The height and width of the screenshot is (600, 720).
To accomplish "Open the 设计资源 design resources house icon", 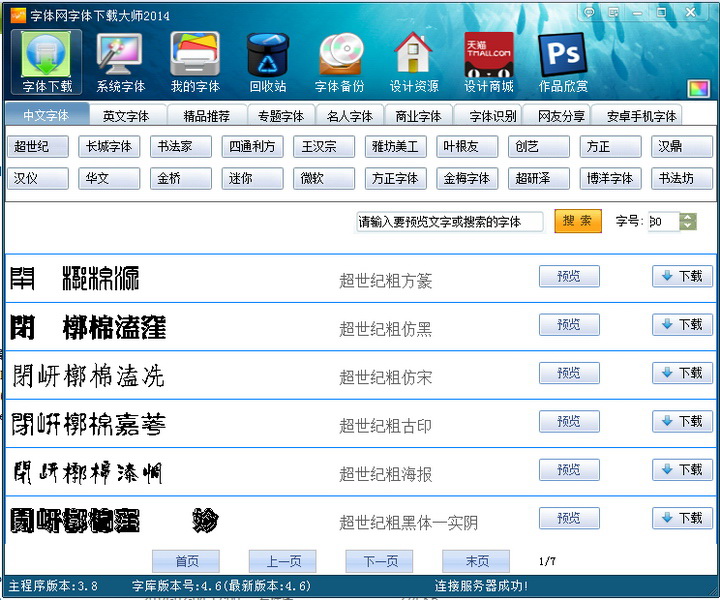I will point(414,63).
